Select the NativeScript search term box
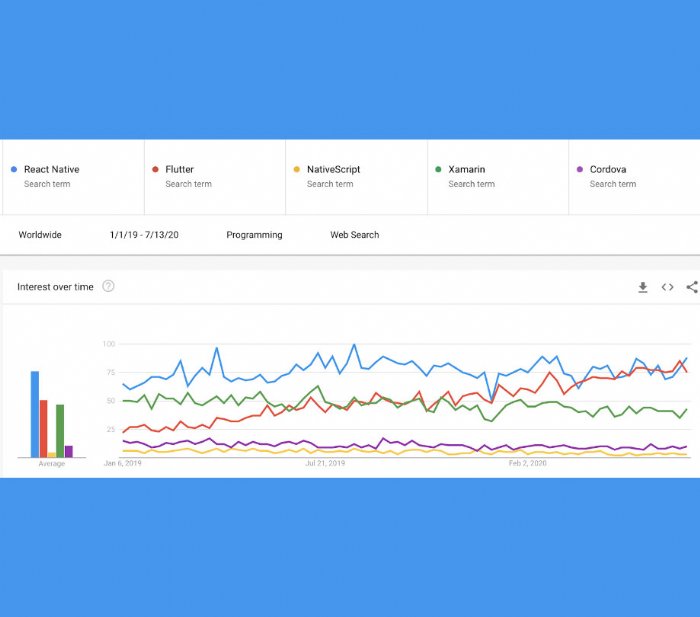 pyautogui.click(x=333, y=170)
